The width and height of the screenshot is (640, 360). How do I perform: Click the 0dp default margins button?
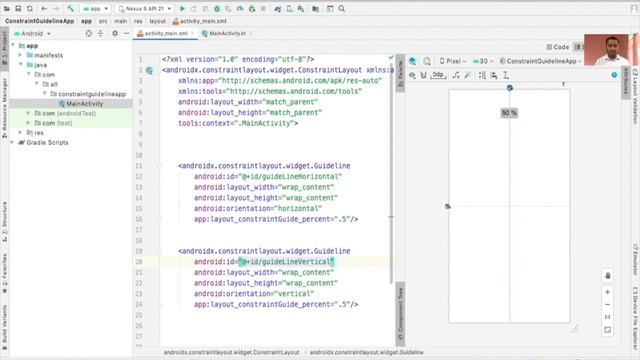click(438, 75)
